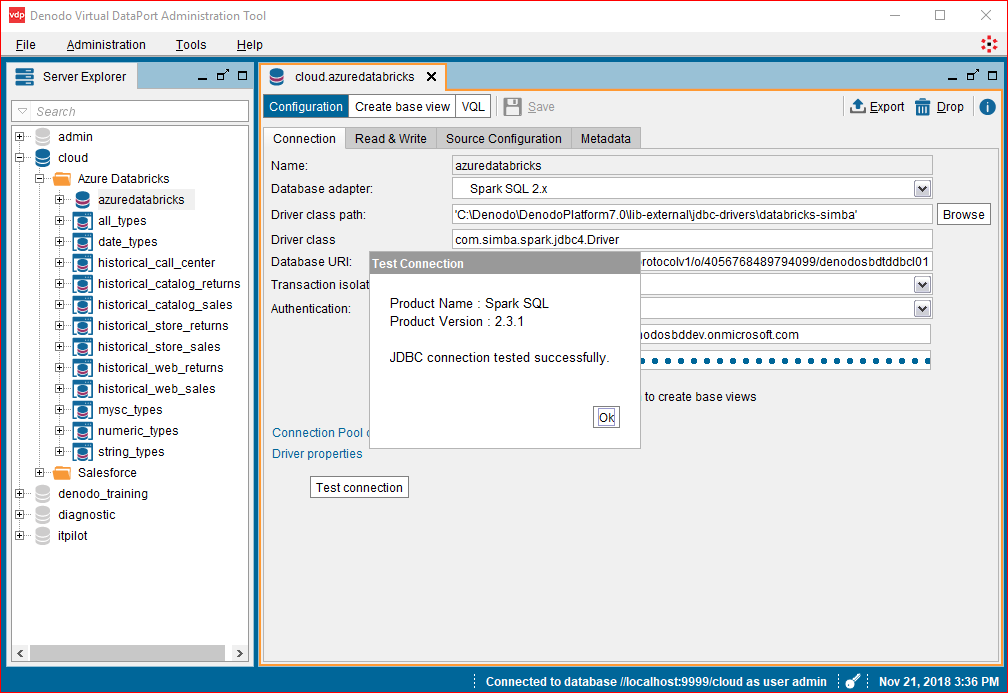This screenshot has height=693, width=1008.
Task: Collapse the Azure Databricks folder
Action: pyautogui.click(x=40, y=179)
